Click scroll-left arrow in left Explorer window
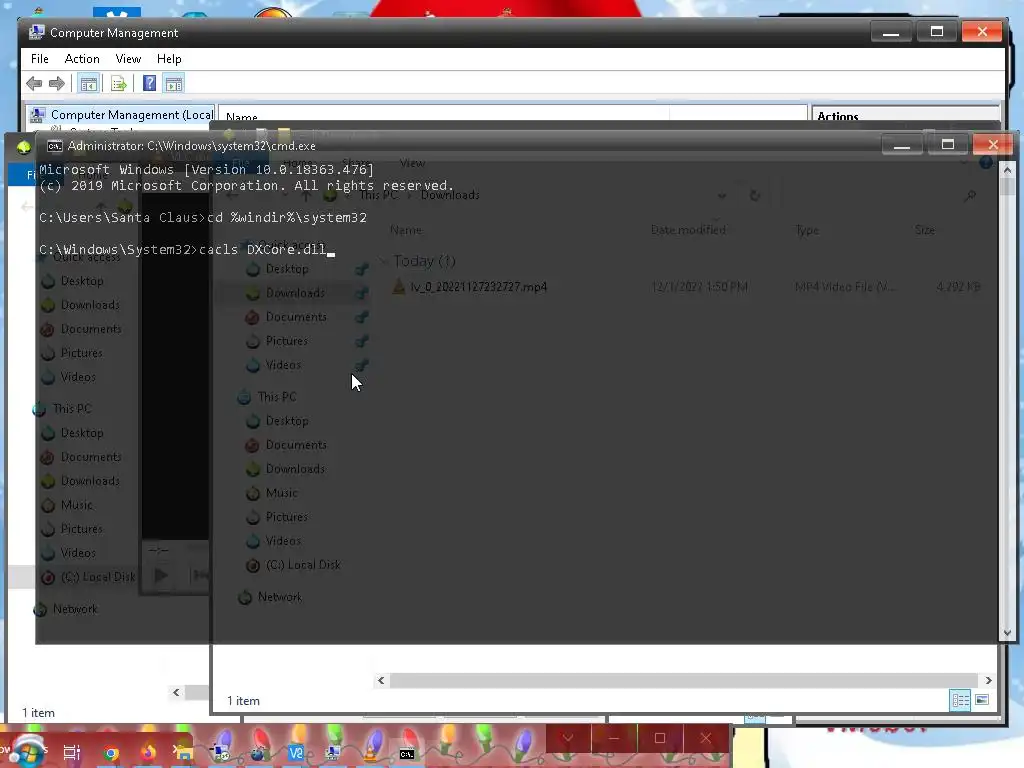The height and width of the screenshot is (768, 1024). click(x=176, y=692)
